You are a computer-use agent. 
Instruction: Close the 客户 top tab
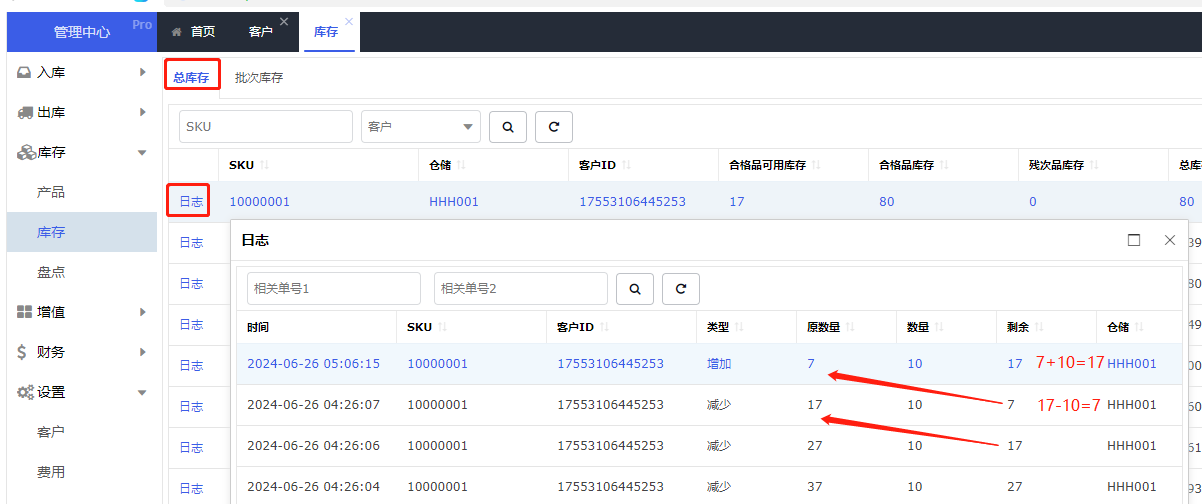(284, 21)
